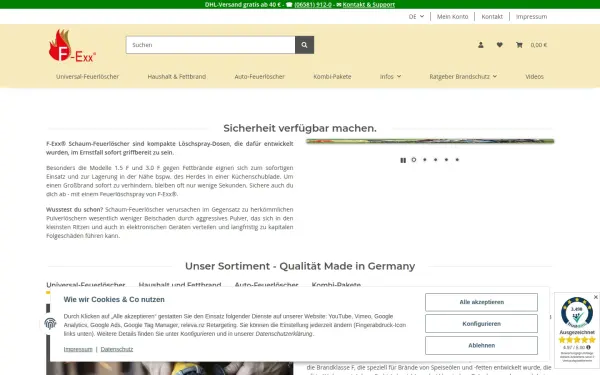Image resolution: width=600 pixels, height=375 pixels.
Task: Expand the Ratgeber Brandschutz menu
Action: 463,77
